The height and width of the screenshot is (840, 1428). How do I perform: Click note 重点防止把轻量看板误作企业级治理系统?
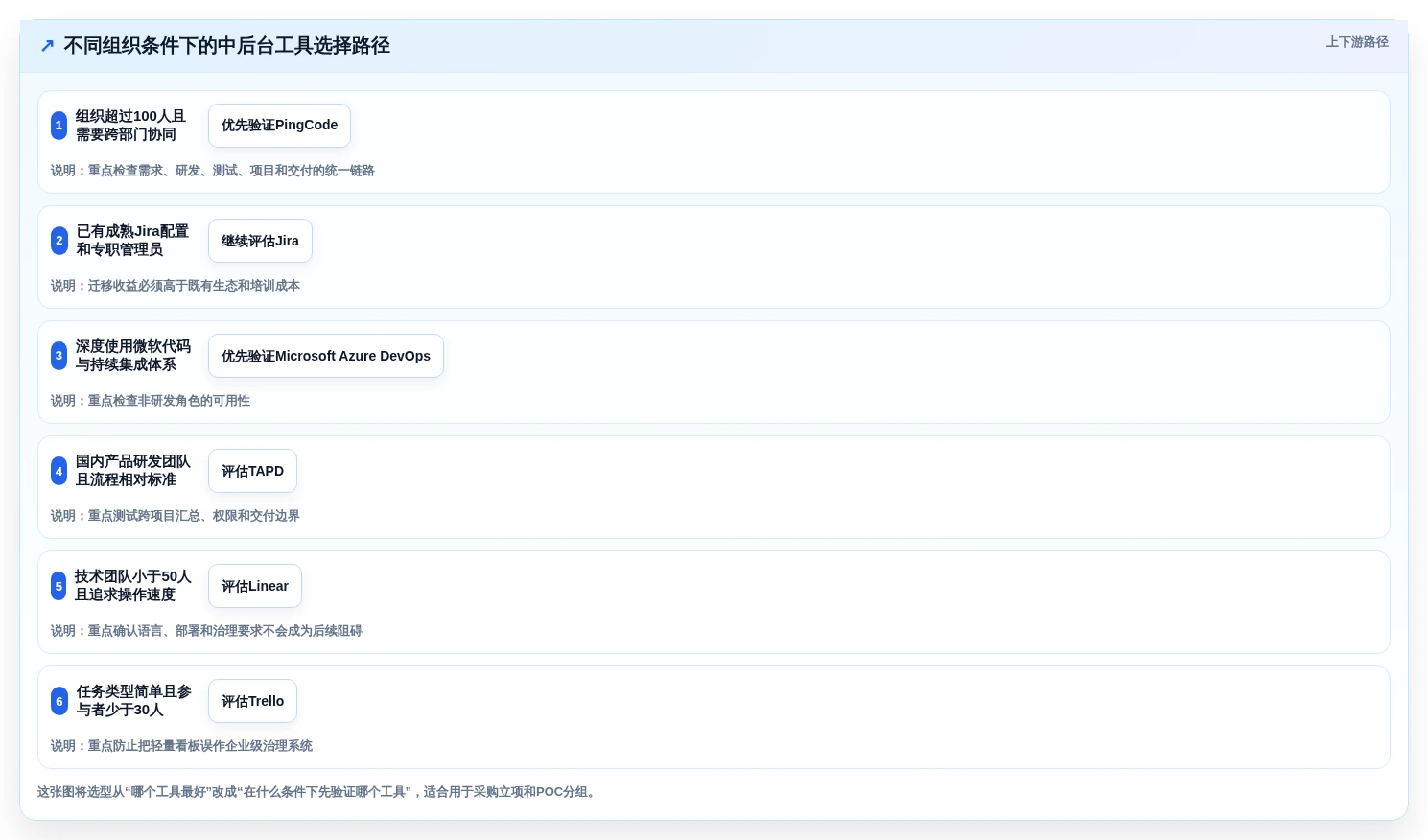pyautogui.click(x=181, y=746)
